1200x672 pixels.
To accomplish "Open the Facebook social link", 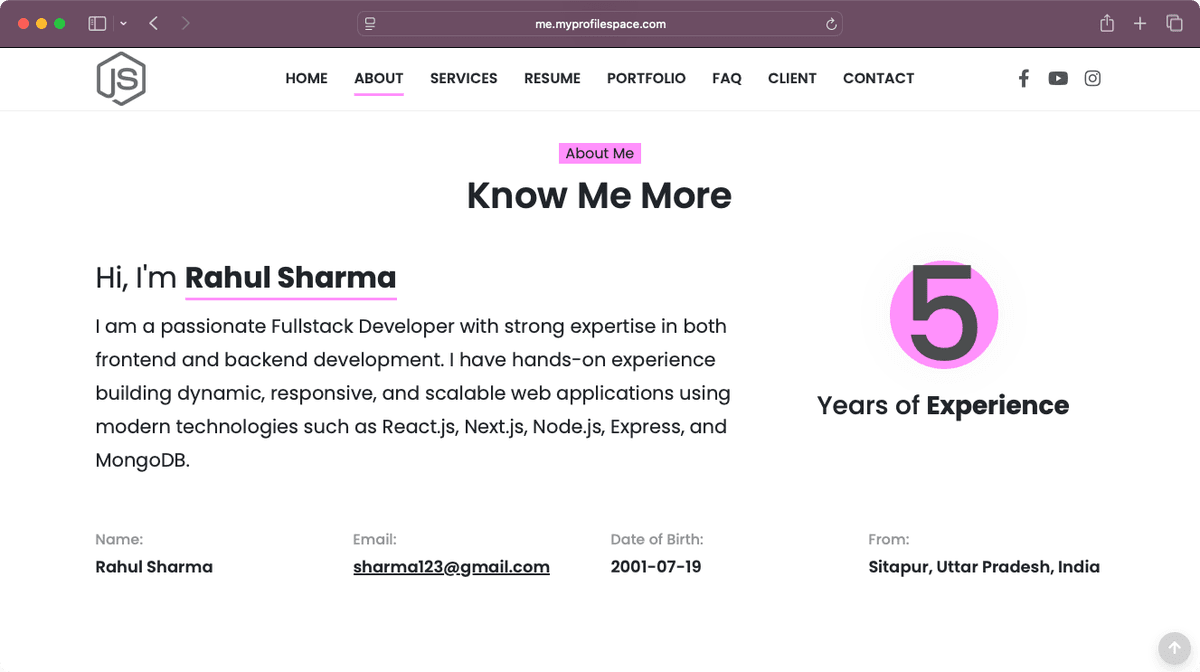I will (x=1023, y=78).
